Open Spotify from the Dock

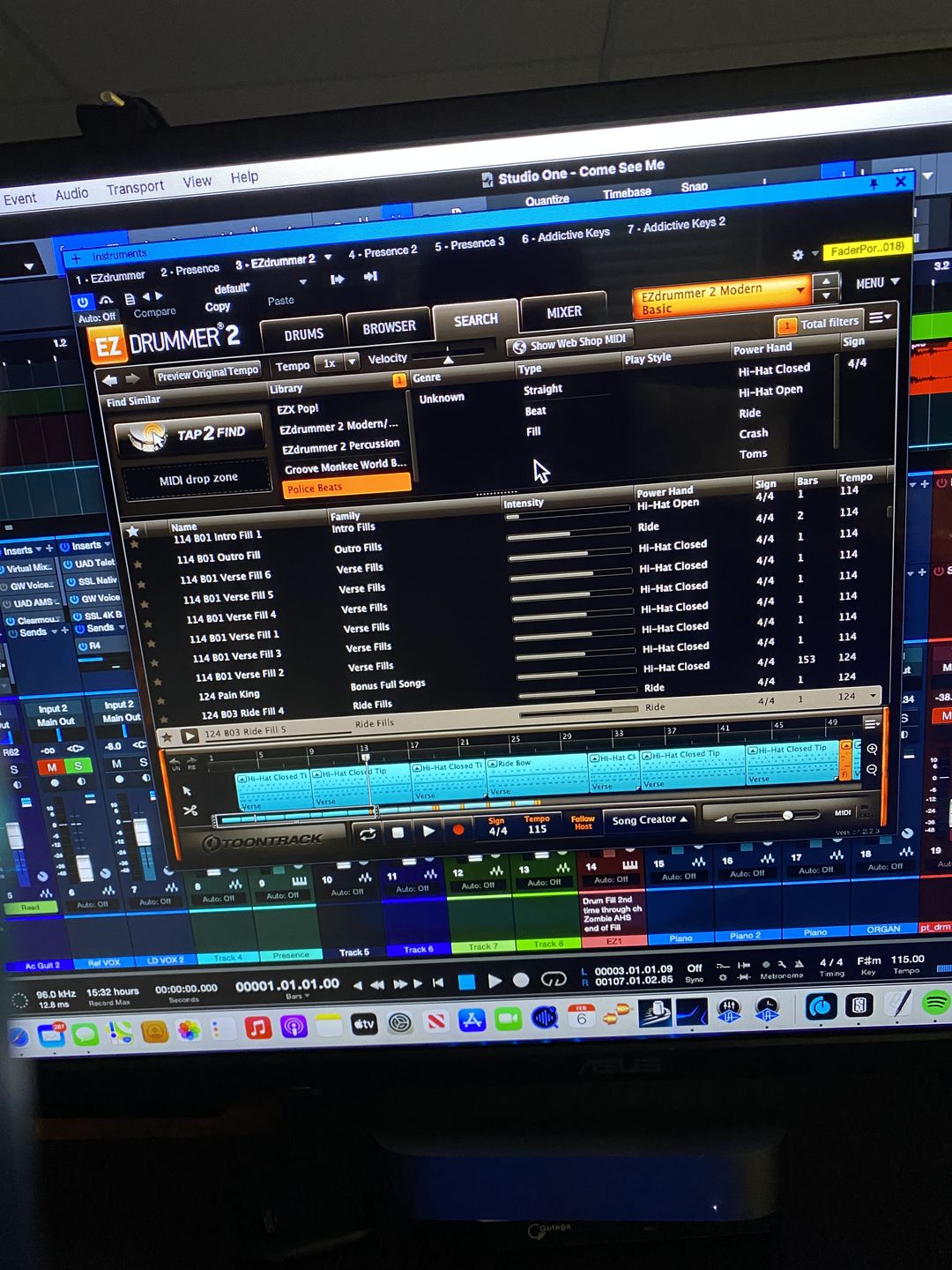point(935,1003)
